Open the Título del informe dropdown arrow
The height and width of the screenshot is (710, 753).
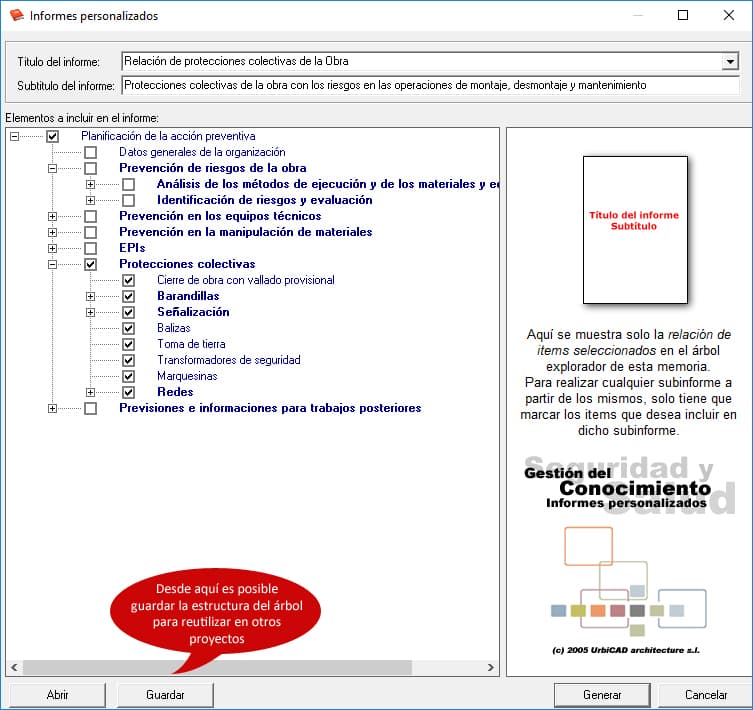[x=730, y=61]
